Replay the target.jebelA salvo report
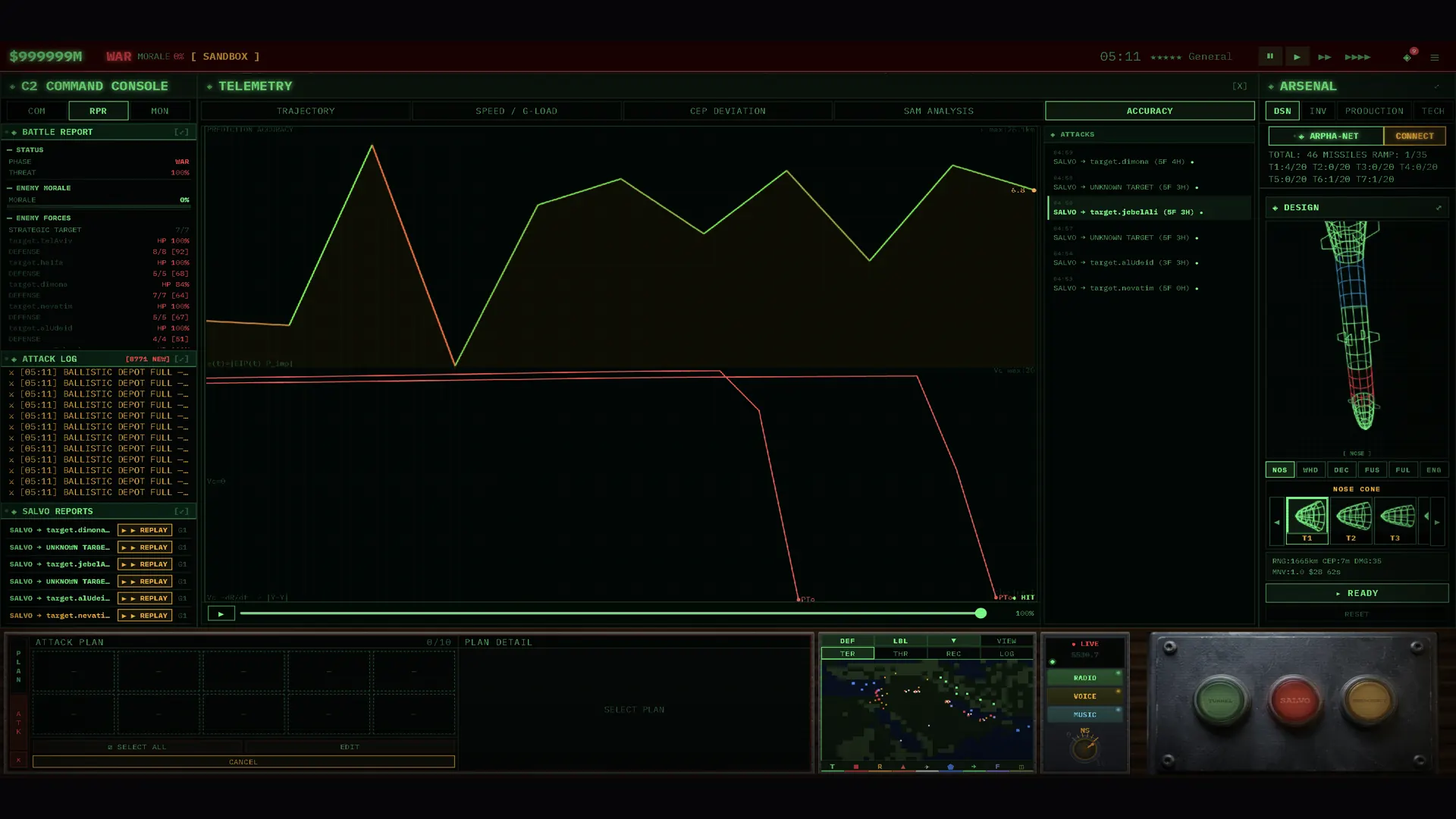 pyautogui.click(x=145, y=564)
